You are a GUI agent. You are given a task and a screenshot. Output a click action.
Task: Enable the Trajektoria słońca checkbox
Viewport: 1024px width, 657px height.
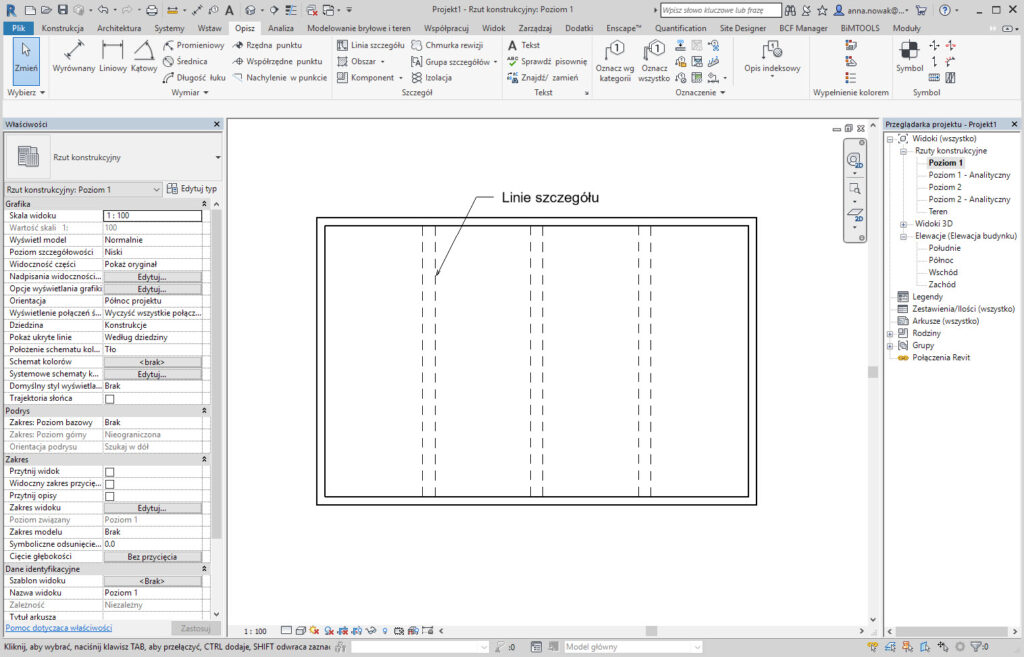109,398
